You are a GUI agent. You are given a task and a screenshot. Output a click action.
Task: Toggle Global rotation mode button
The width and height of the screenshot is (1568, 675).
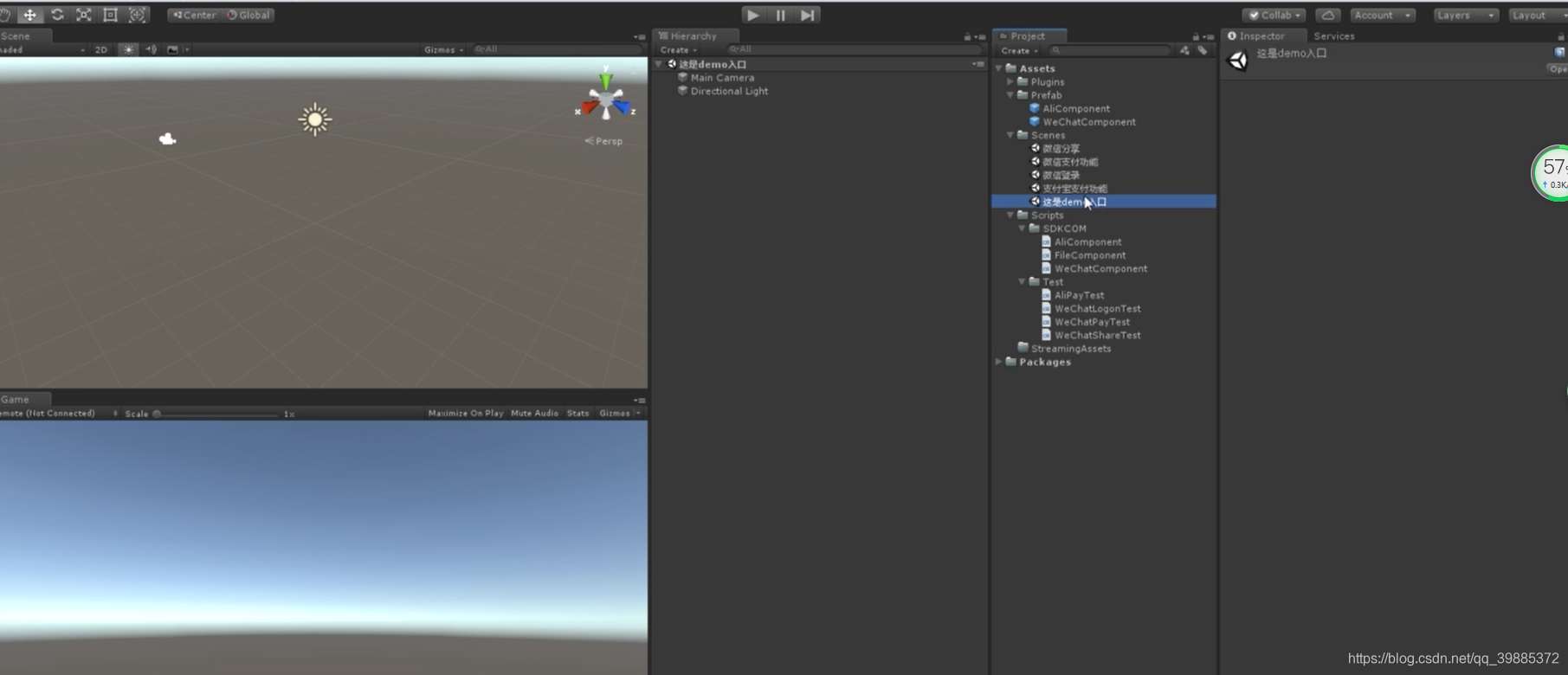248,15
